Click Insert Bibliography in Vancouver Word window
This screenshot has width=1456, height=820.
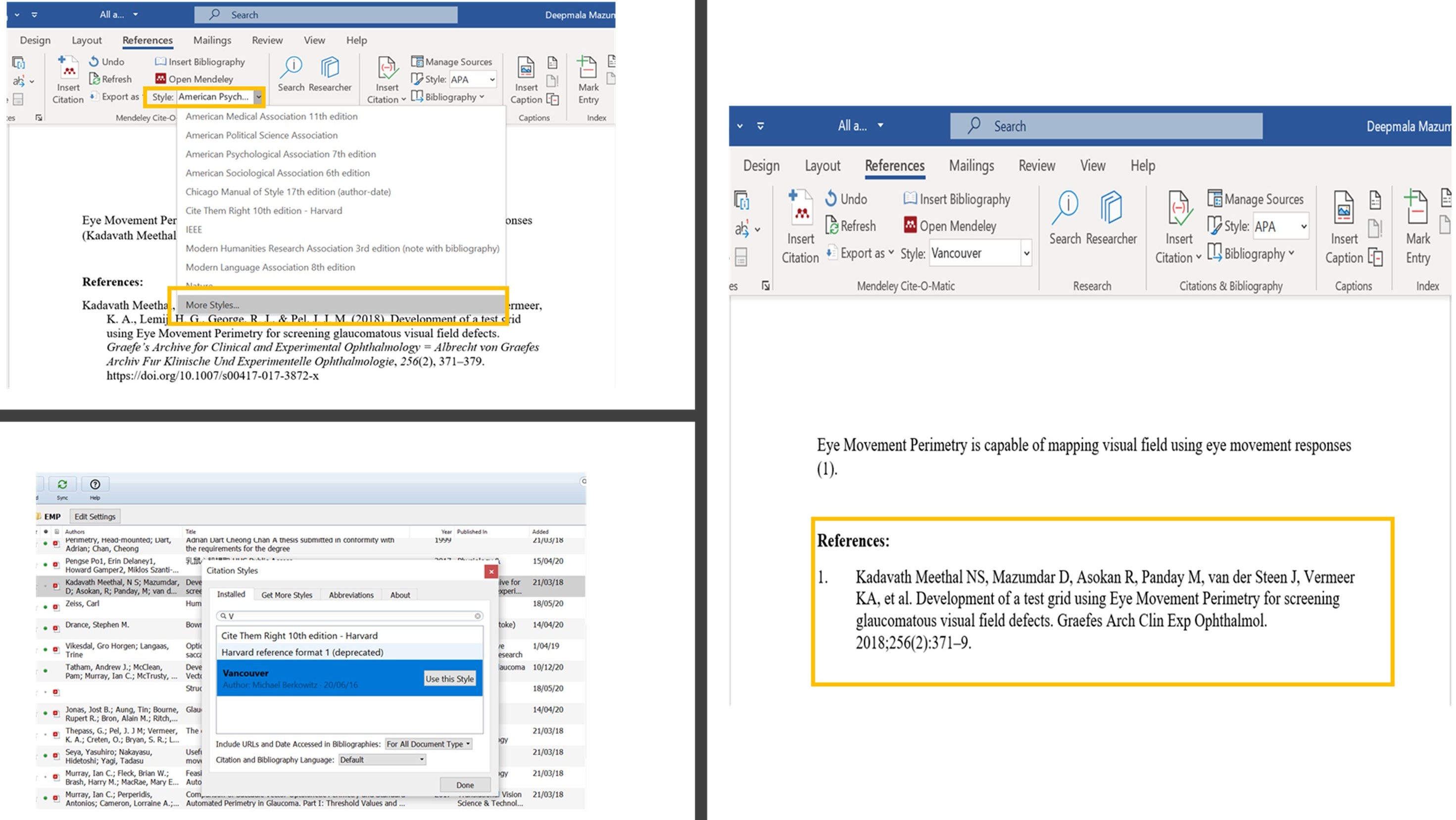957,199
